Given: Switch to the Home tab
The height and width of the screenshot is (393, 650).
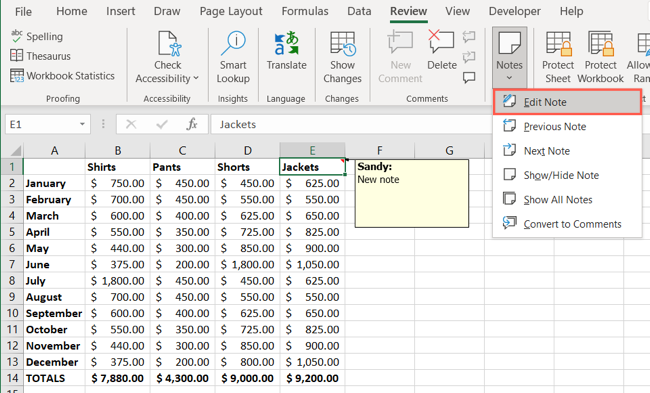Looking at the screenshot, I should click(x=72, y=11).
